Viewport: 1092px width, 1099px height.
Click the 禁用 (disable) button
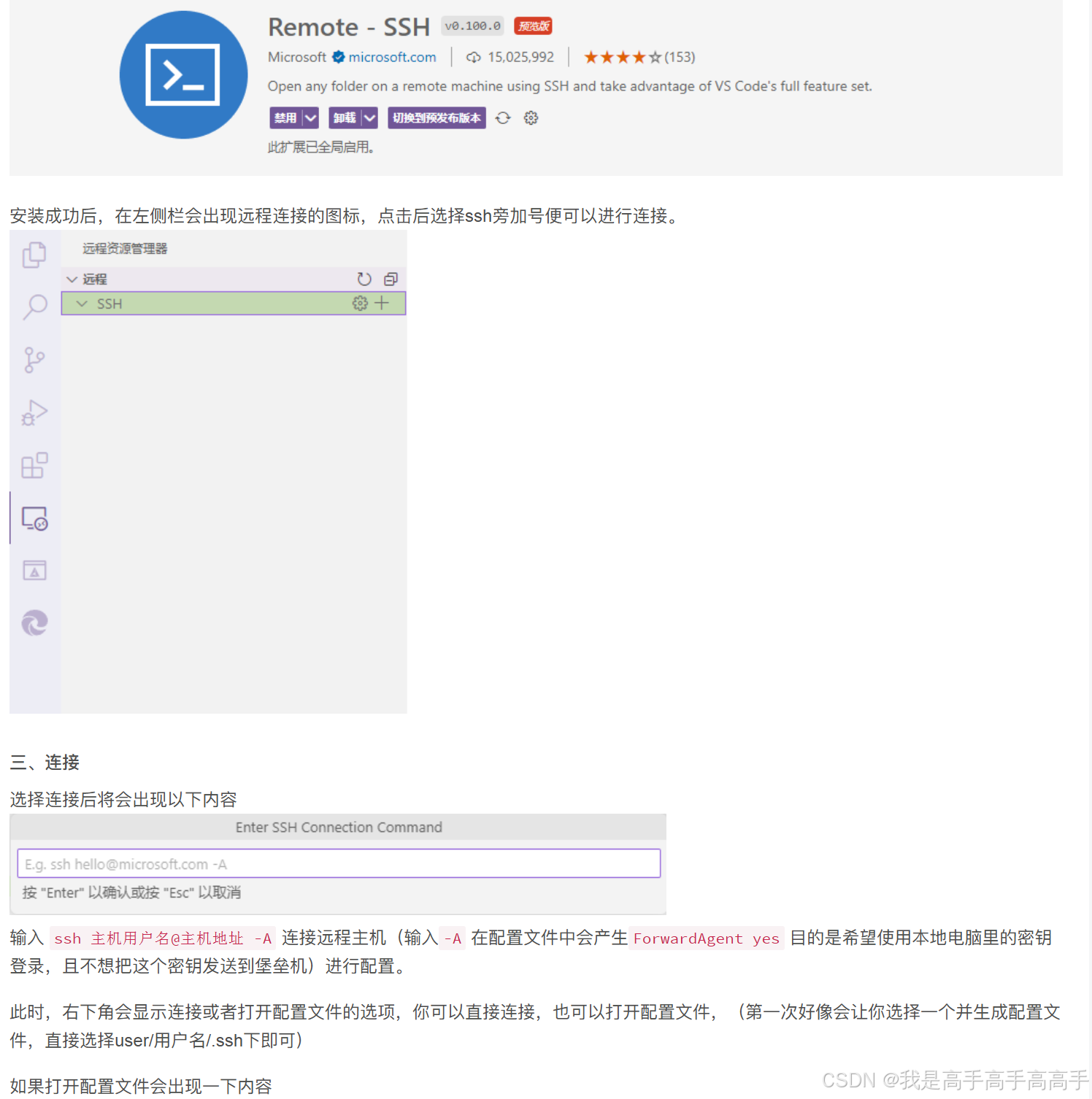point(285,117)
